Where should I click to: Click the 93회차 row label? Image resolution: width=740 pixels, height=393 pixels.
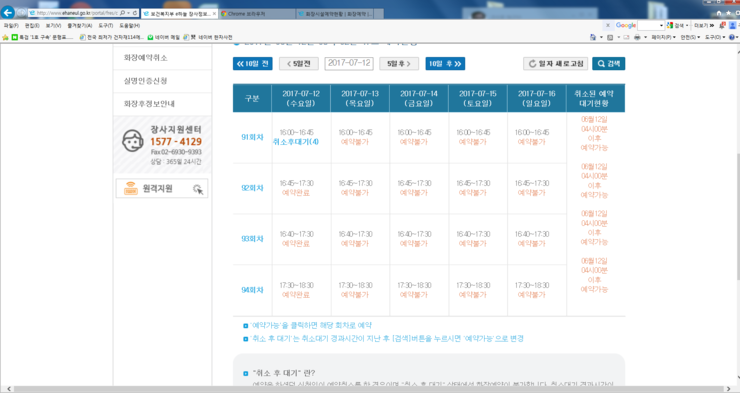(252, 239)
